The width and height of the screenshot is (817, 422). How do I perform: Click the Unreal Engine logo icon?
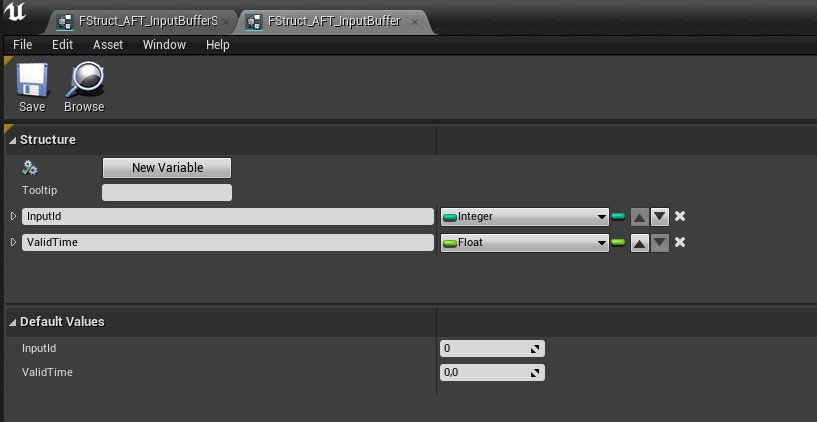(14, 11)
